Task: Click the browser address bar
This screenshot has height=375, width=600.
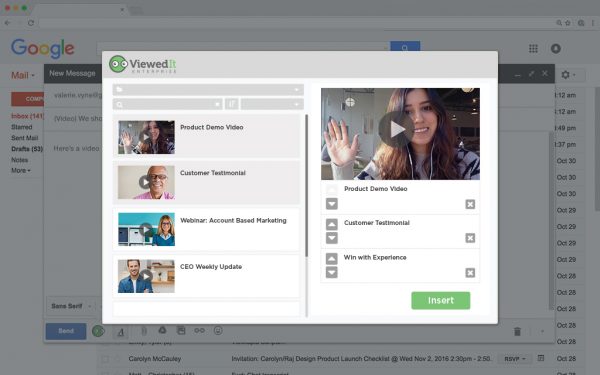Action: (x=295, y=23)
